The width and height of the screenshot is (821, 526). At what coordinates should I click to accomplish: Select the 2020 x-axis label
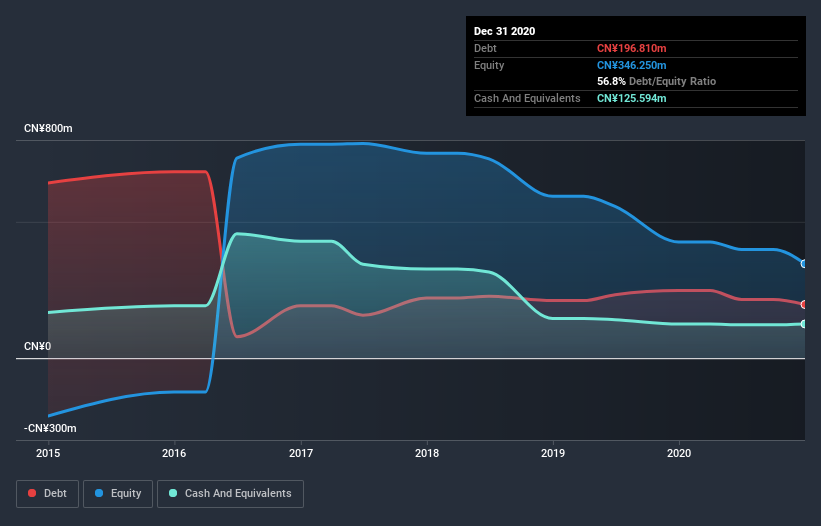[x=679, y=453]
